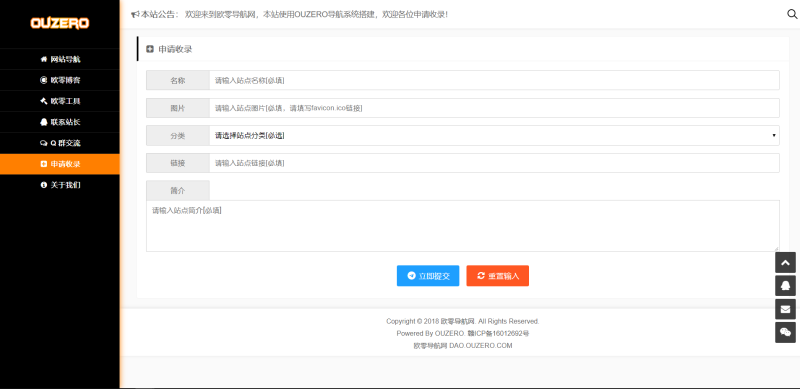
Task: Click the 链接 site link field
Action: 494,163
